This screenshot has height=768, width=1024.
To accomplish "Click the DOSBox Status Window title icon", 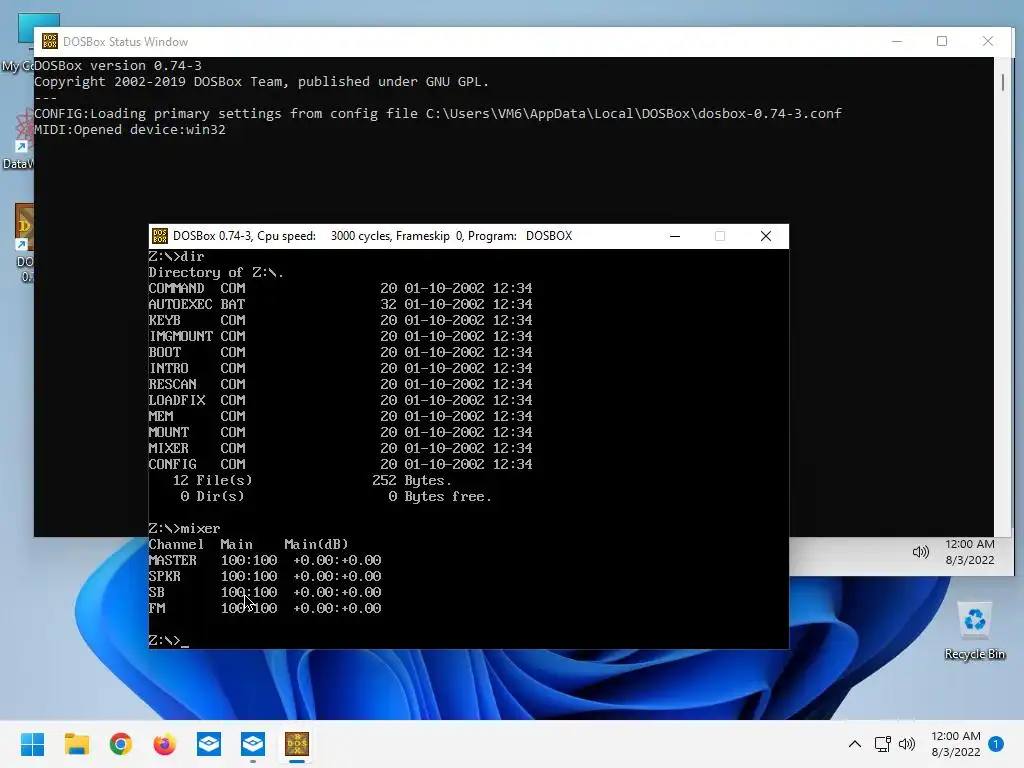I will coord(50,41).
